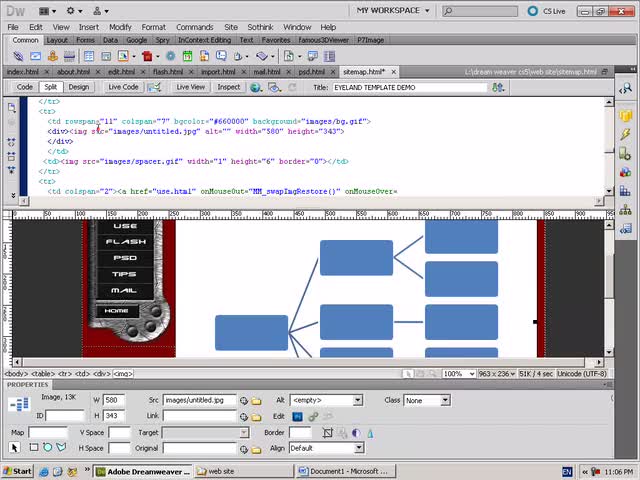Click the browse folder icon beside Src
The width and height of the screenshot is (640, 480).
click(x=255, y=400)
